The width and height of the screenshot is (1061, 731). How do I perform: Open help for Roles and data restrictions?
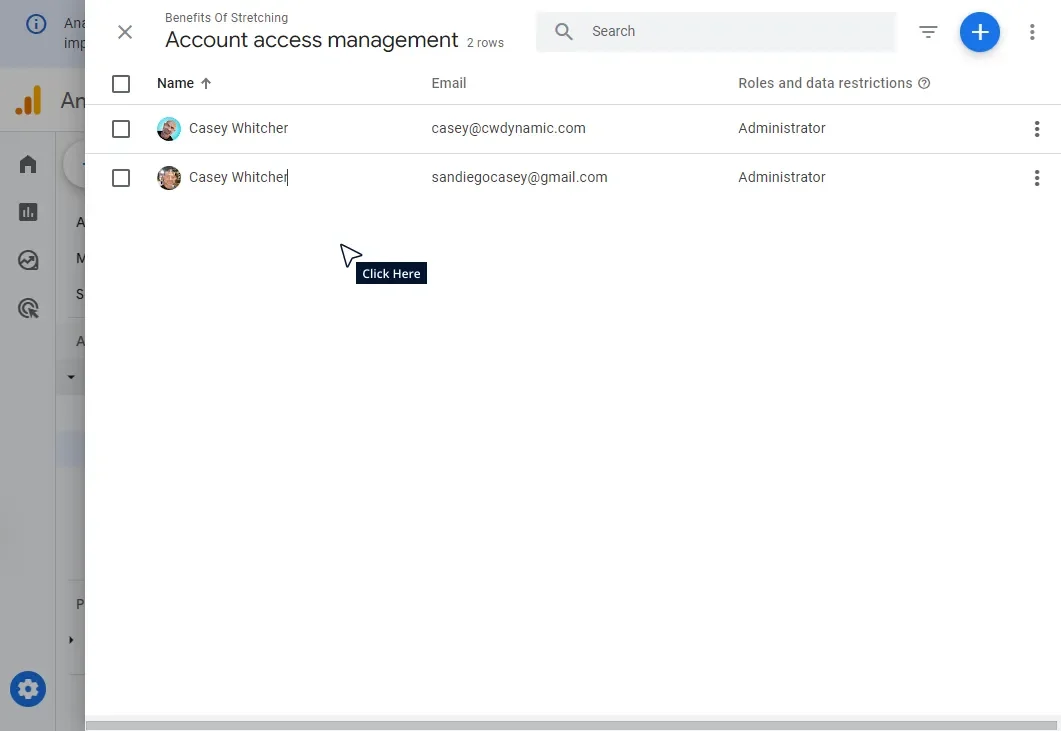point(923,83)
